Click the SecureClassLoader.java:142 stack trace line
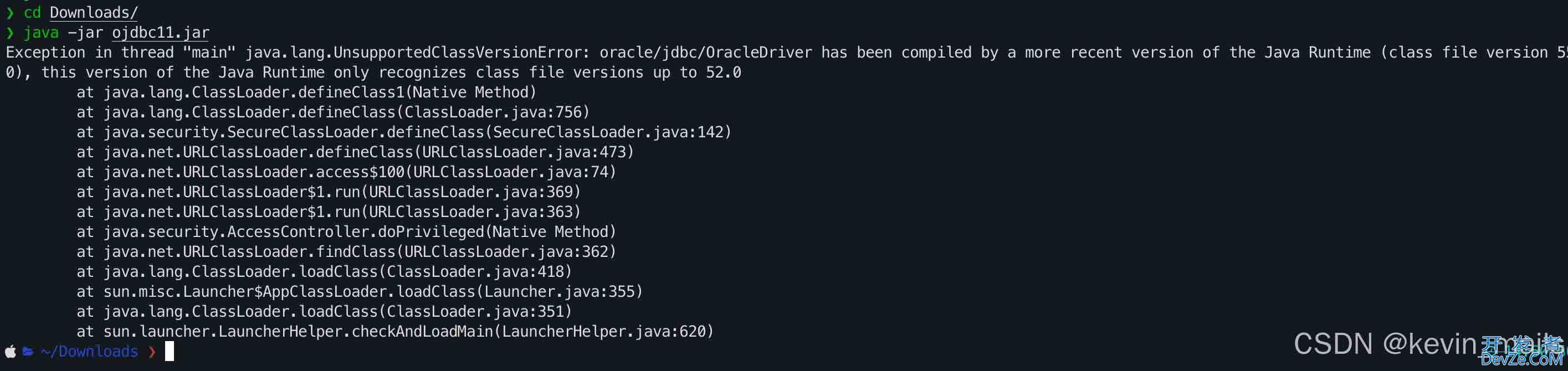 click(x=404, y=132)
